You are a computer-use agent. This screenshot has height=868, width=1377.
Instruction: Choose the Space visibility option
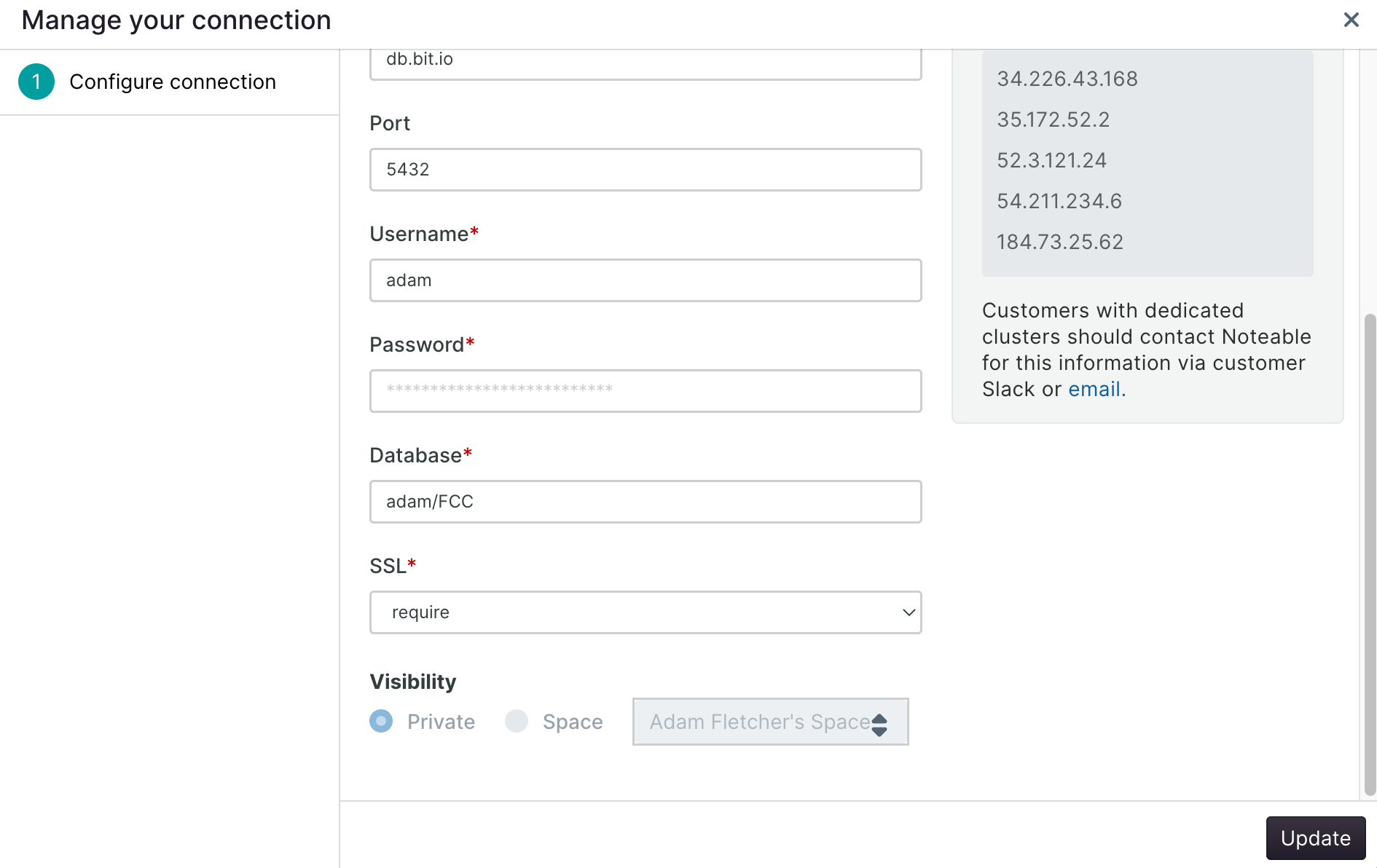[517, 721]
